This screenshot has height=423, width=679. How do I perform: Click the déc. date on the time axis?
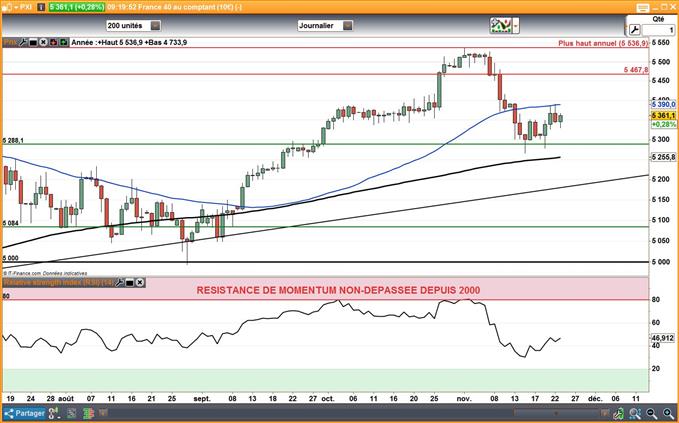pyautogui.click(x=595, y=399)
